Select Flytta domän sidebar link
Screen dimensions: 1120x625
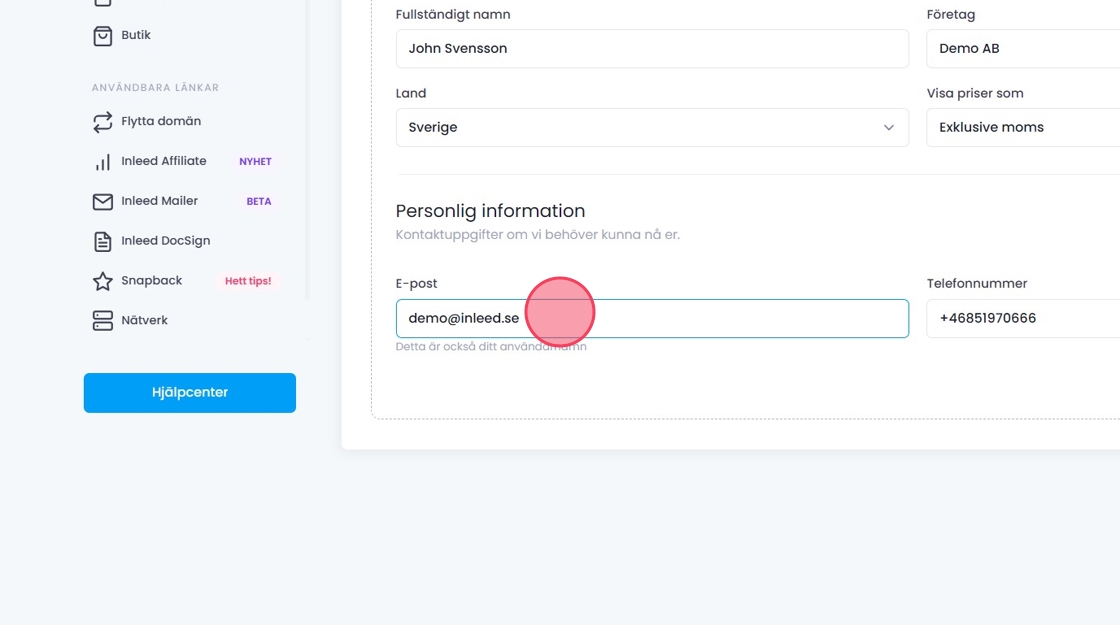pos(161,122)
